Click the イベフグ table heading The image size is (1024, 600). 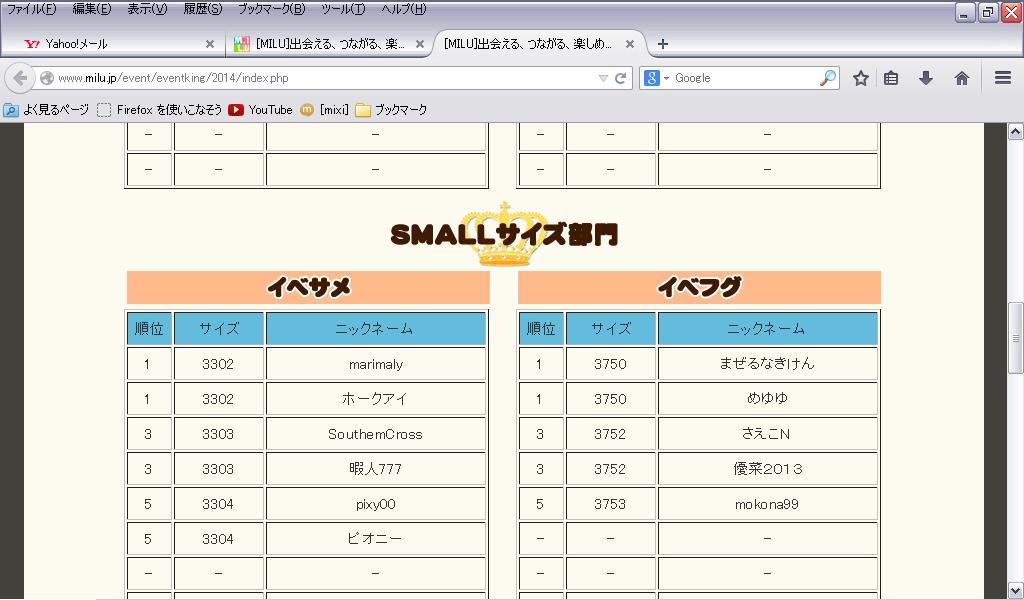tap(699, 287)
